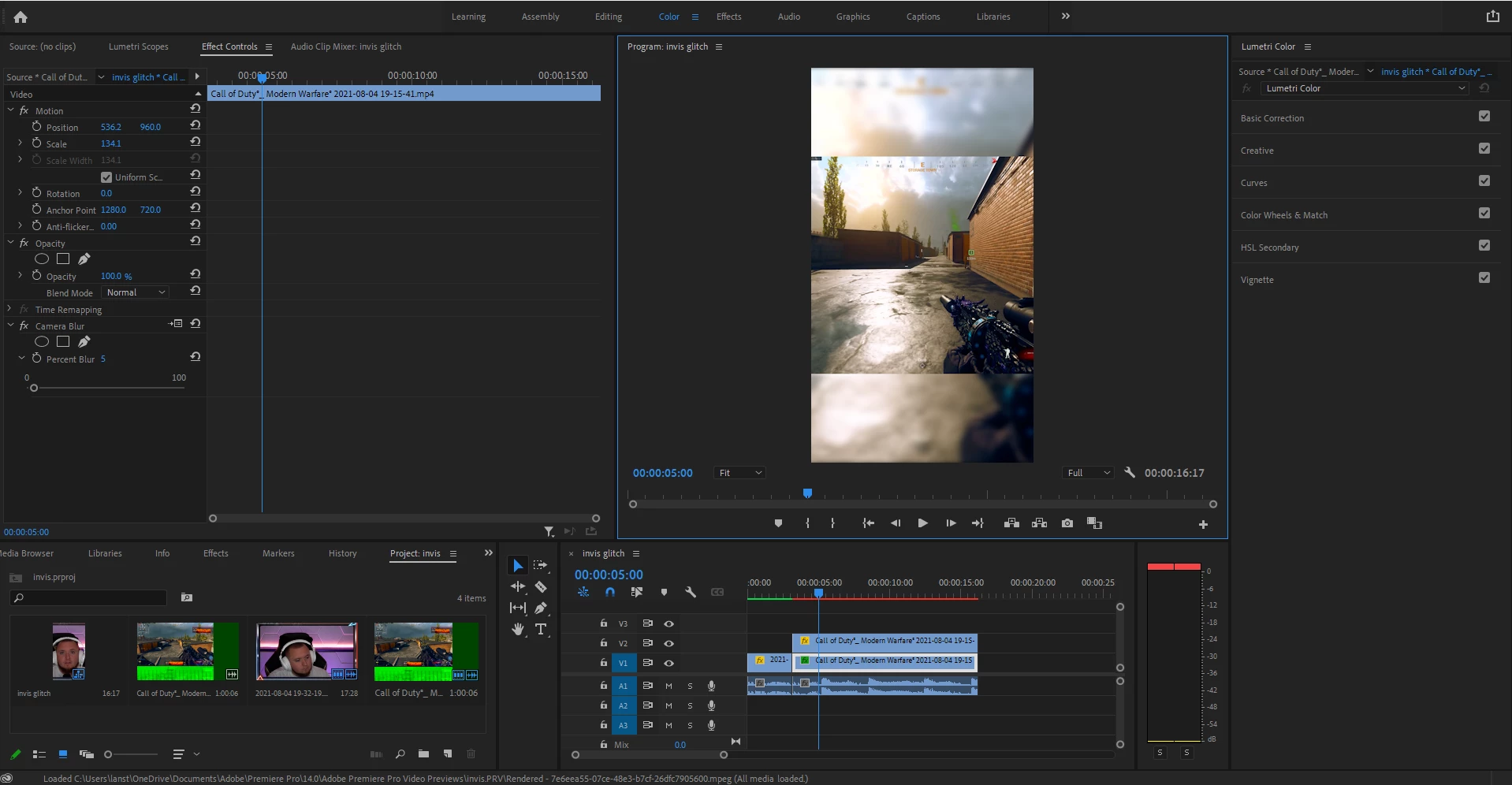Viewport: 1512px width, 785px height.
Task: Open the Program monitor button editor plus
Action: click(1203, 524)
